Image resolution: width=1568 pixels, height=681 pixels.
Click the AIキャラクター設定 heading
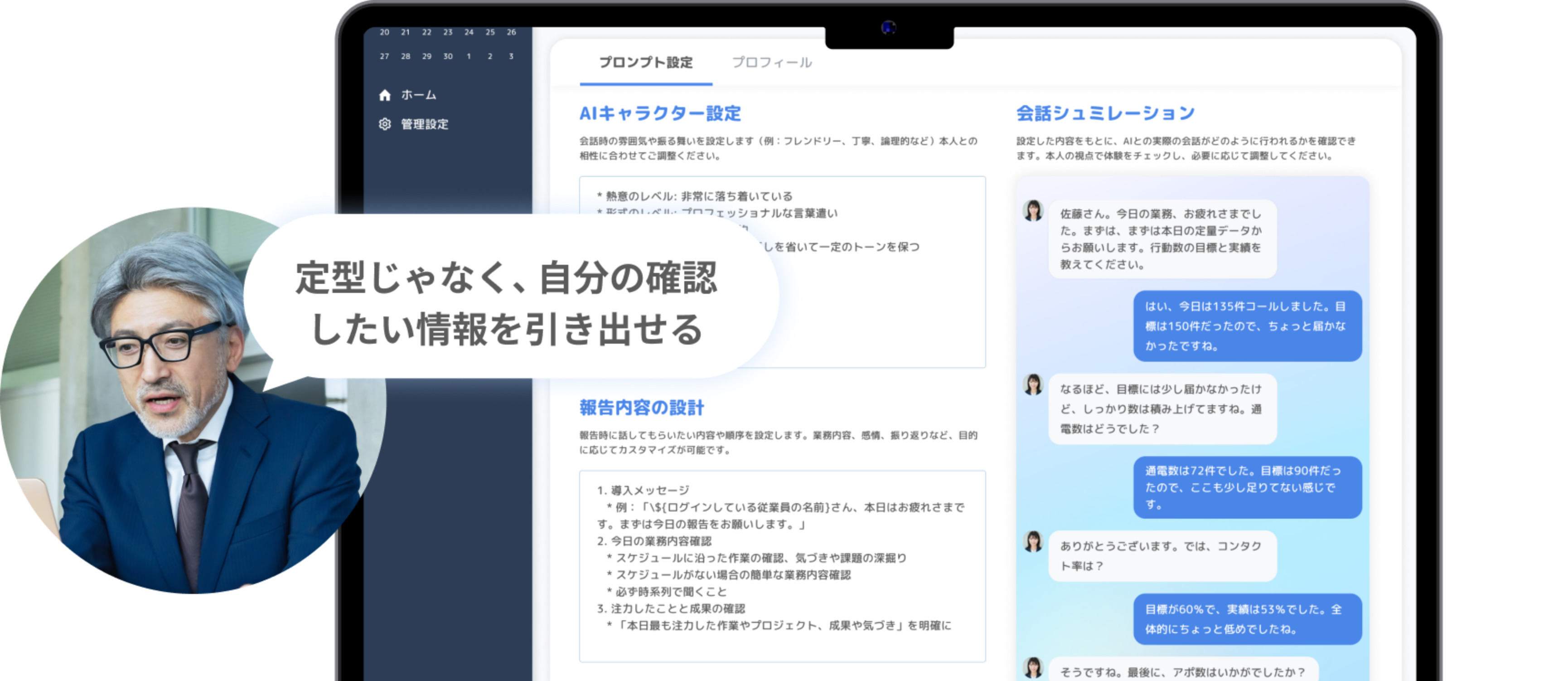[x=660, y=113]
